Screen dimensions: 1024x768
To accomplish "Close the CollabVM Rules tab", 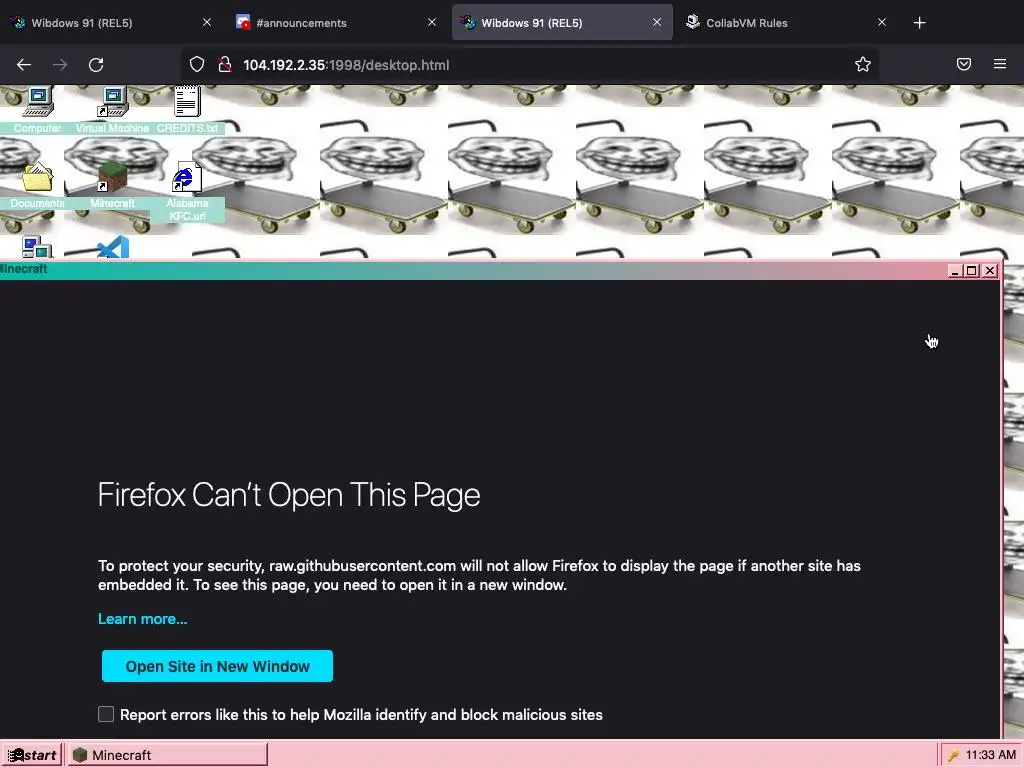I will click(882, 22).
